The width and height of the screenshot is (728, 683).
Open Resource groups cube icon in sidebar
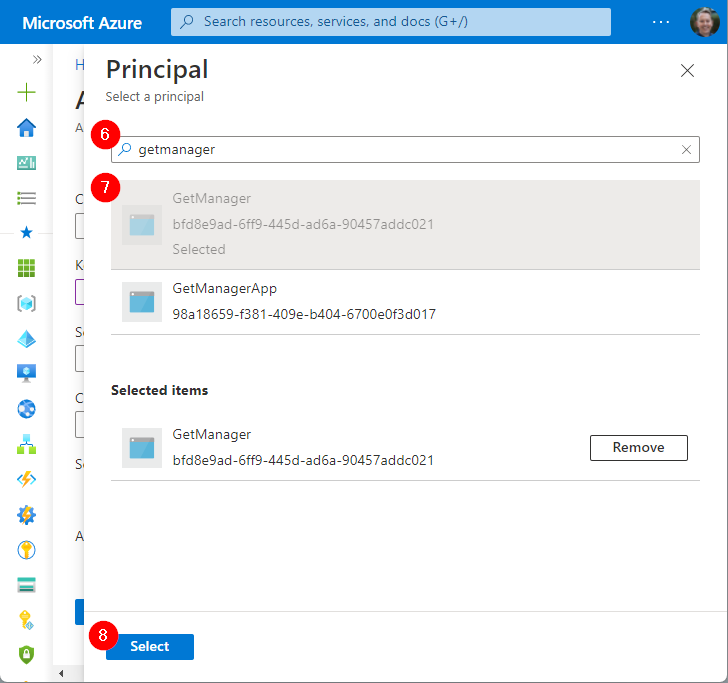[26, 304]
